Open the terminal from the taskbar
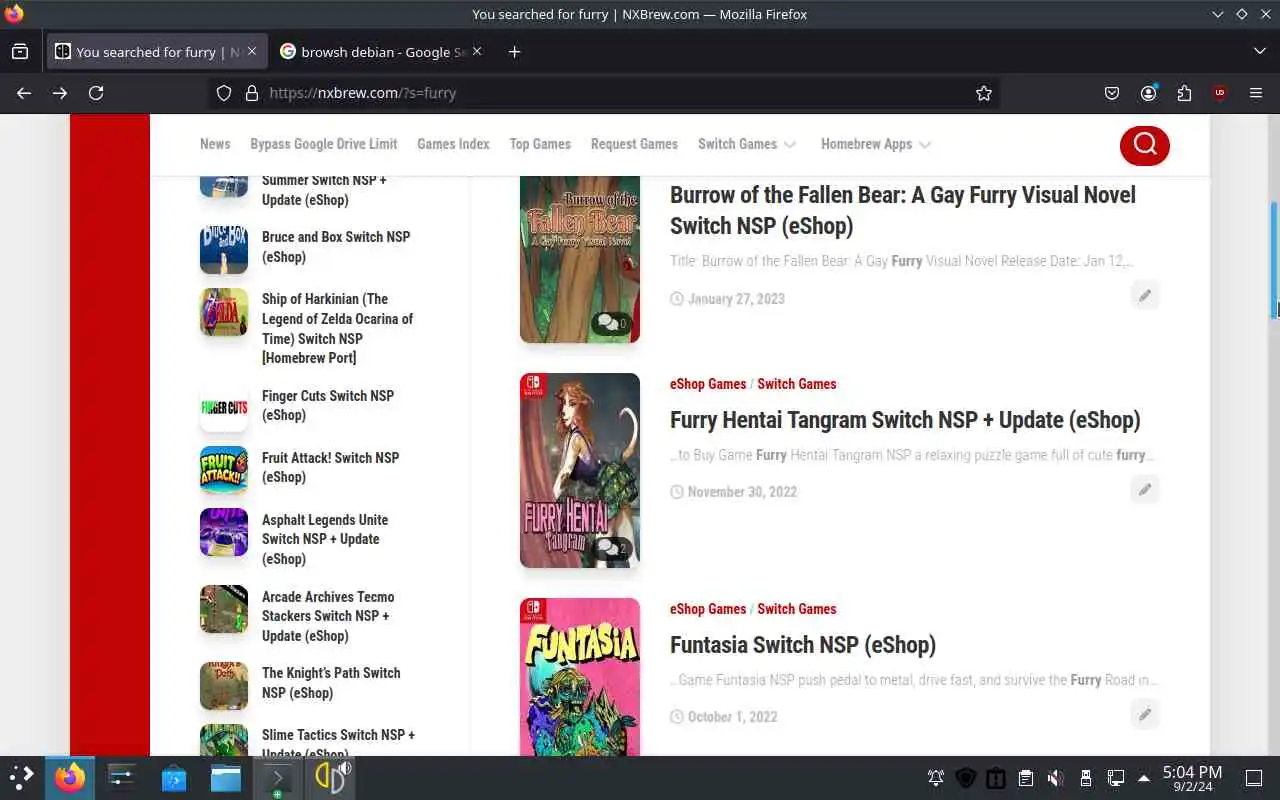This screenshot has height=800, width=1280. pos(278,777)
